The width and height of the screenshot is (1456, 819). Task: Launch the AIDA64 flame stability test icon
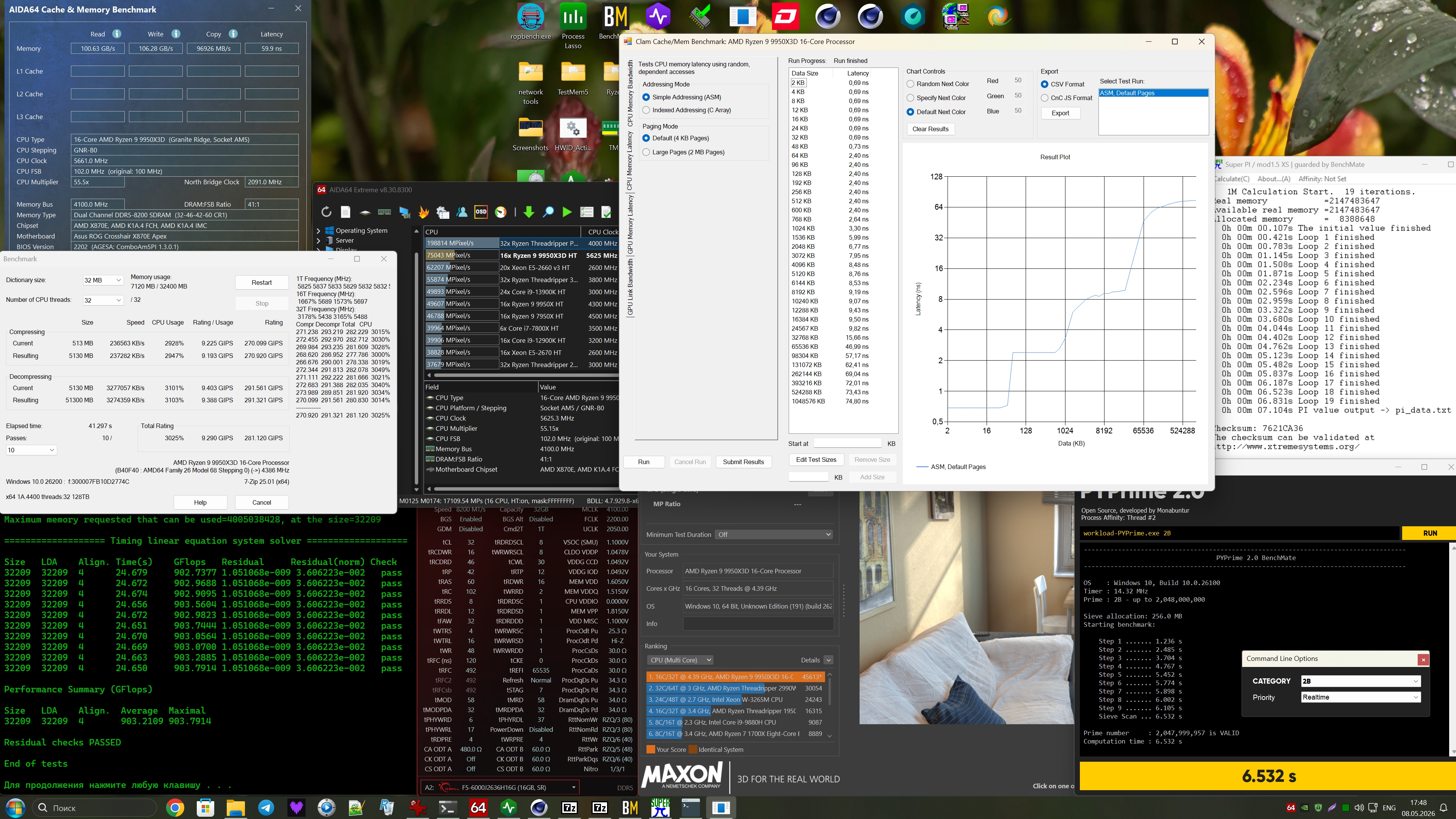coord(424,212)
